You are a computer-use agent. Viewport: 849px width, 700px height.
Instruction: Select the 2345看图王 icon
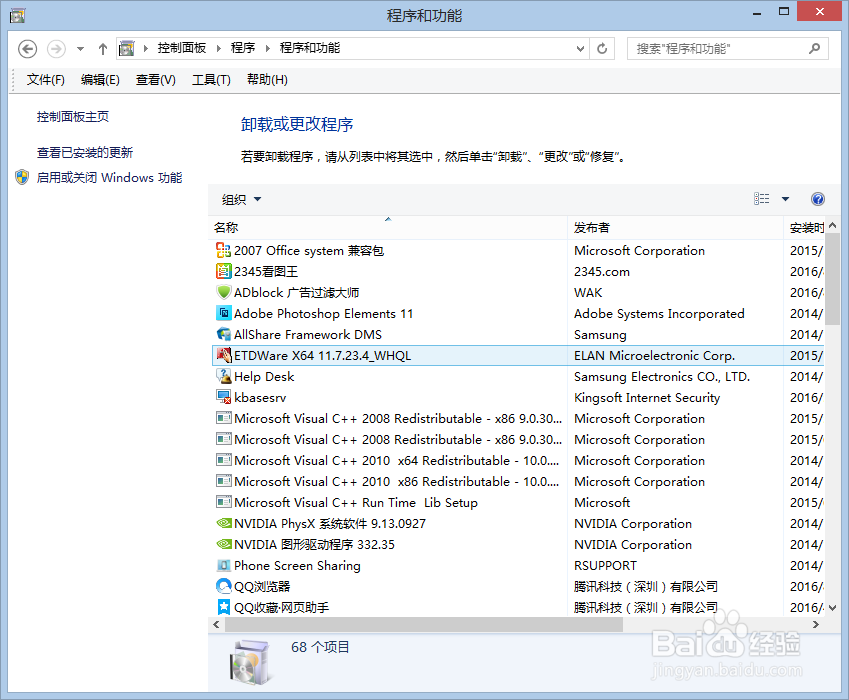pyautogui.click(x=224, y=271)
